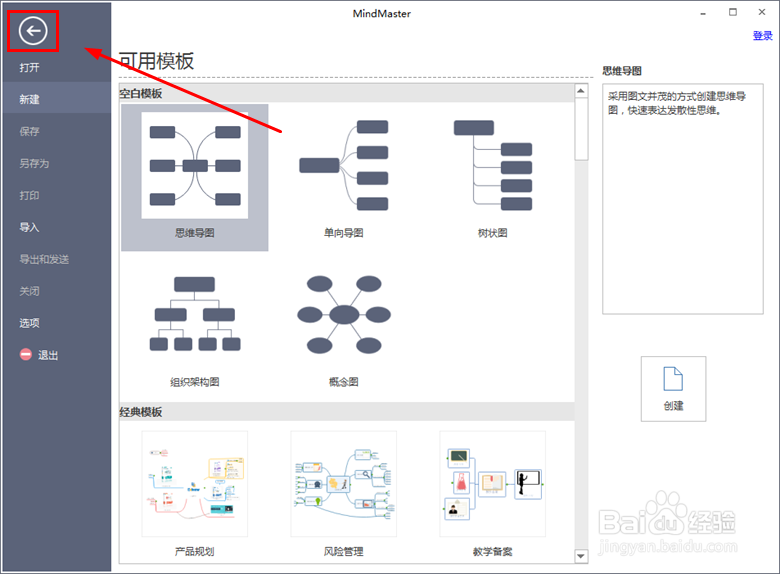Open 选项 in the sidebar

(x=29, y=323)
